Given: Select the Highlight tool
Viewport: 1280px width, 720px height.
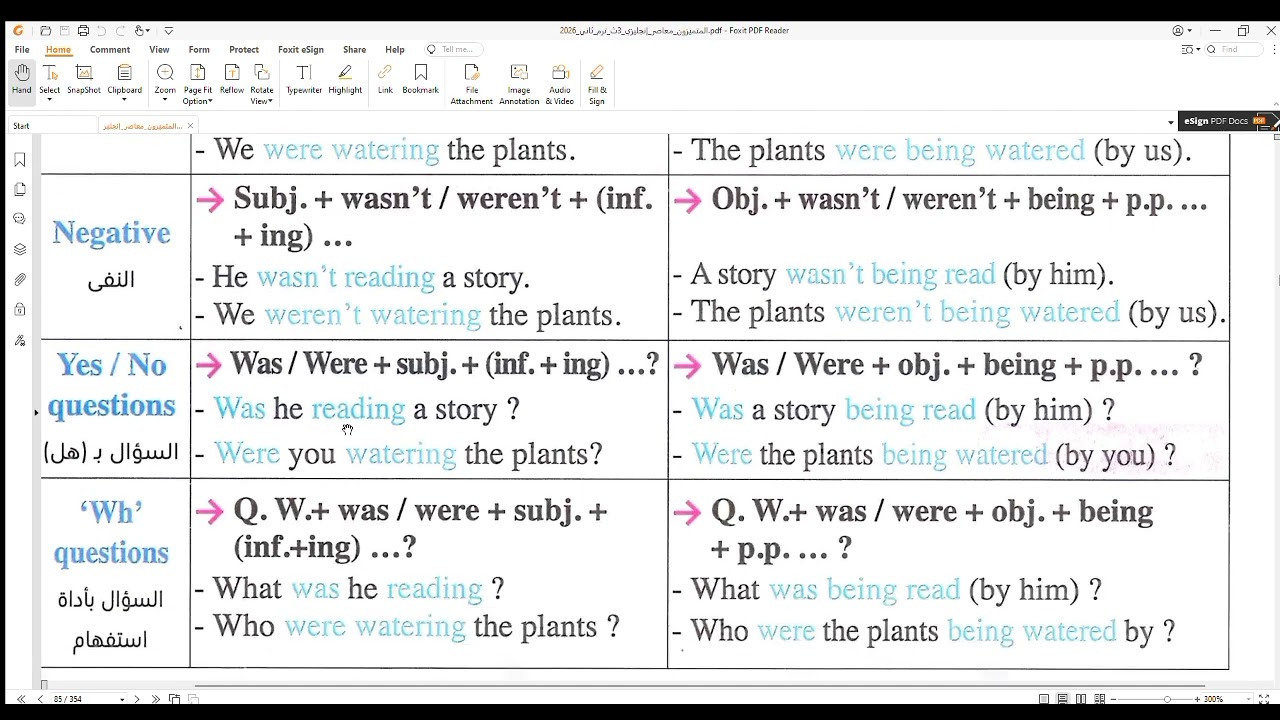Looking at the screenshot, I should click(x=345, y=80).
